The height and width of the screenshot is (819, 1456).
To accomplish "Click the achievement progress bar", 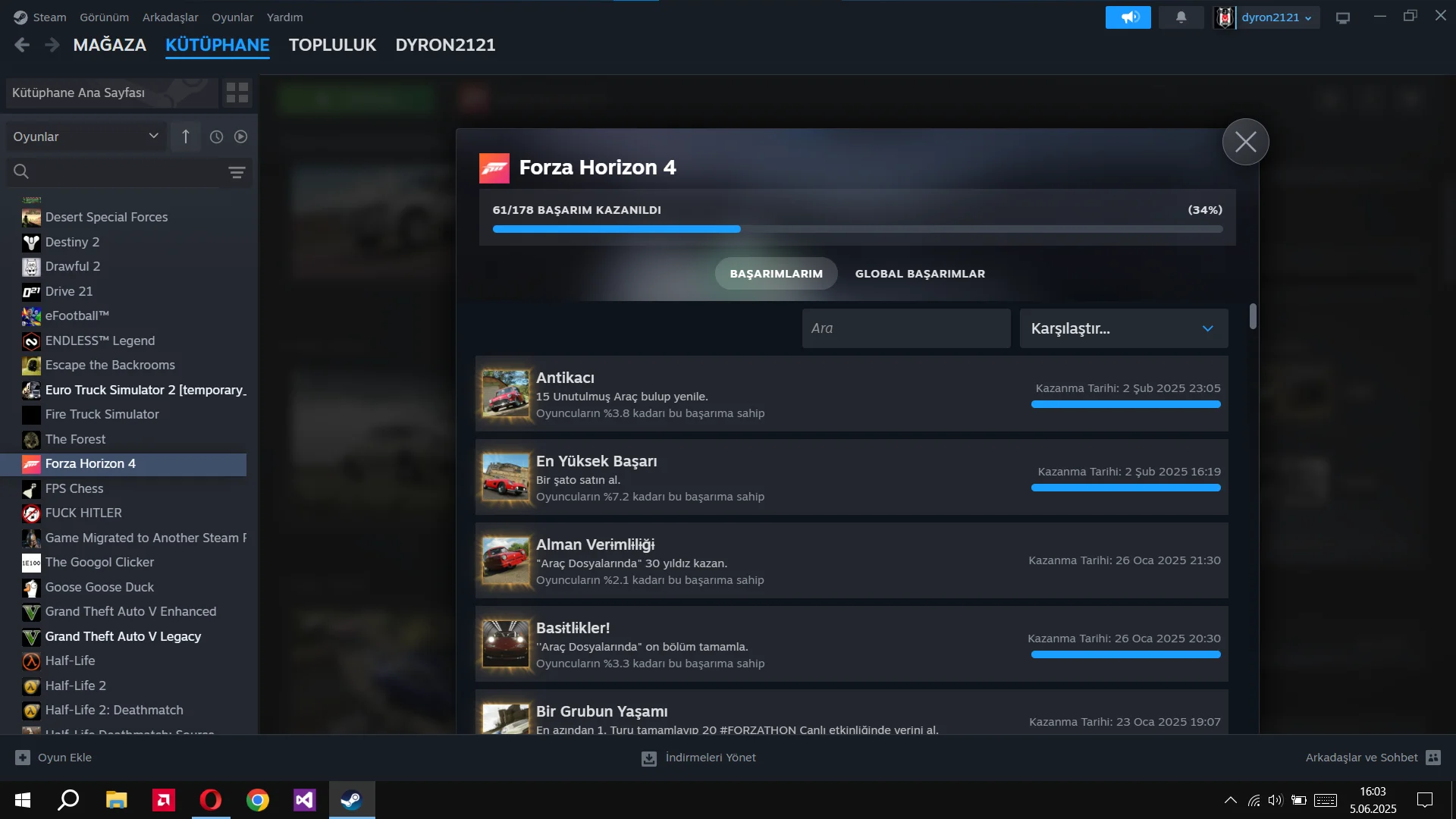I will [857, 229].
